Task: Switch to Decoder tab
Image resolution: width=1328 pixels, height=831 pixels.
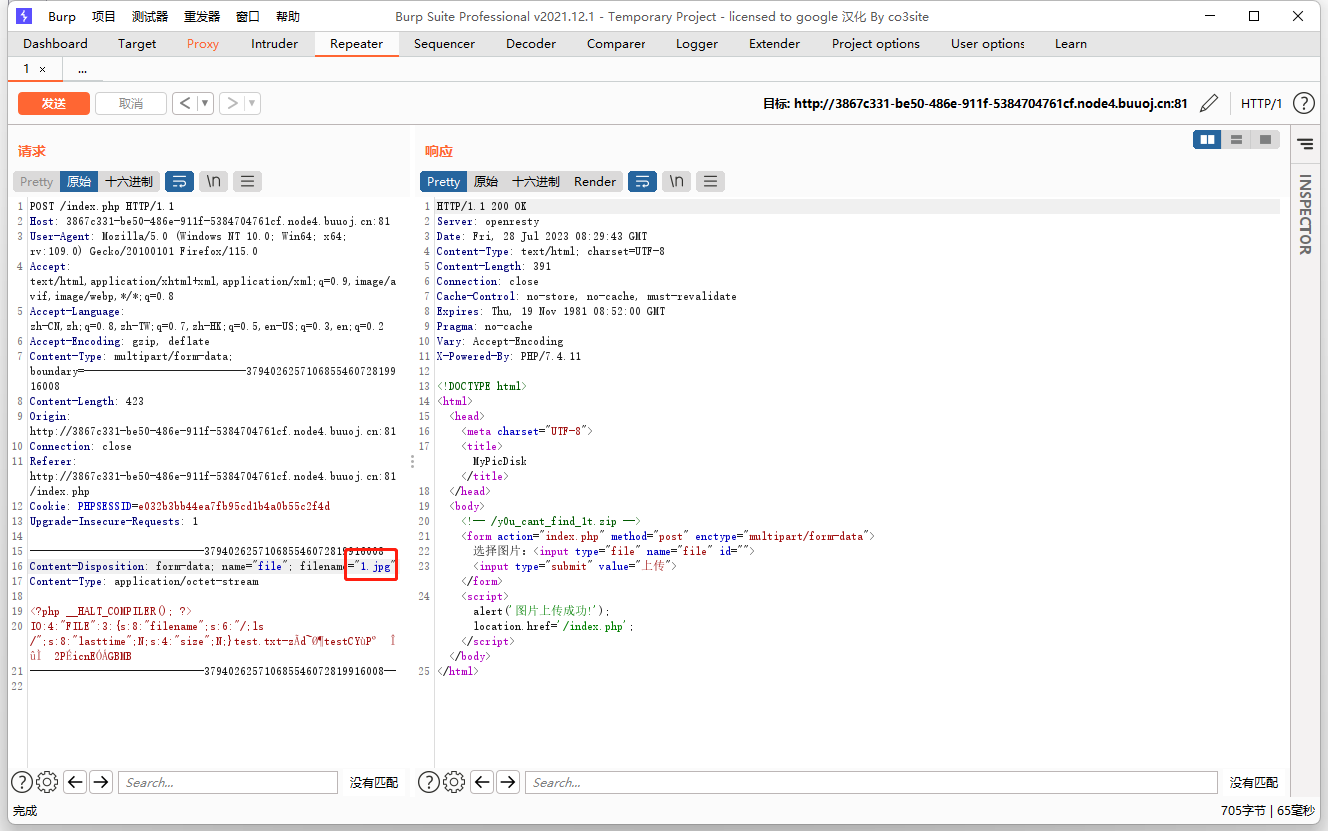Action: click(x=531, y=44)
